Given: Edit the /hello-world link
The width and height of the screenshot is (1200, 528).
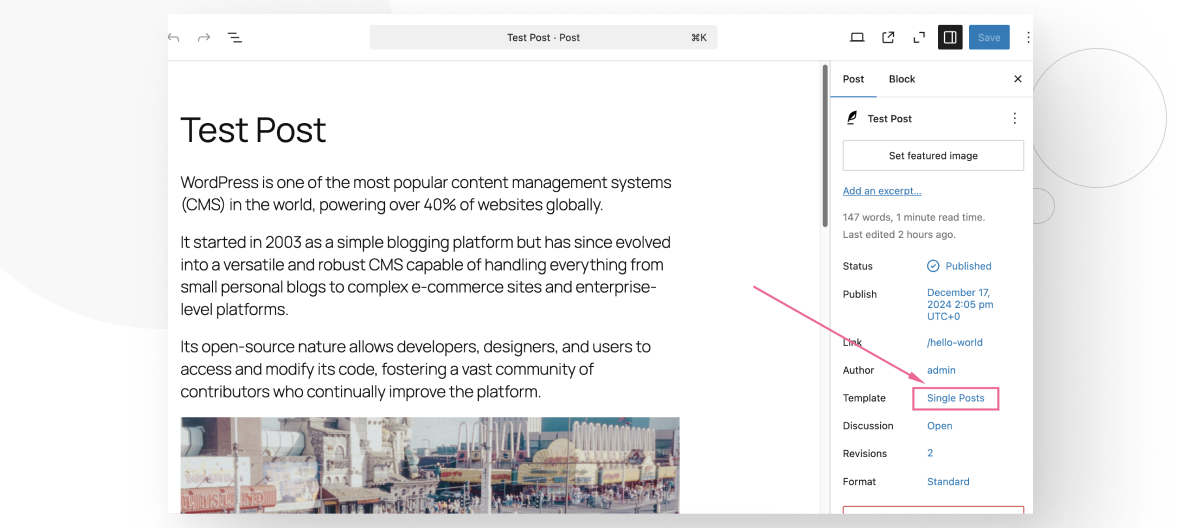Looking at the screenshot, I should click(955, 342).
